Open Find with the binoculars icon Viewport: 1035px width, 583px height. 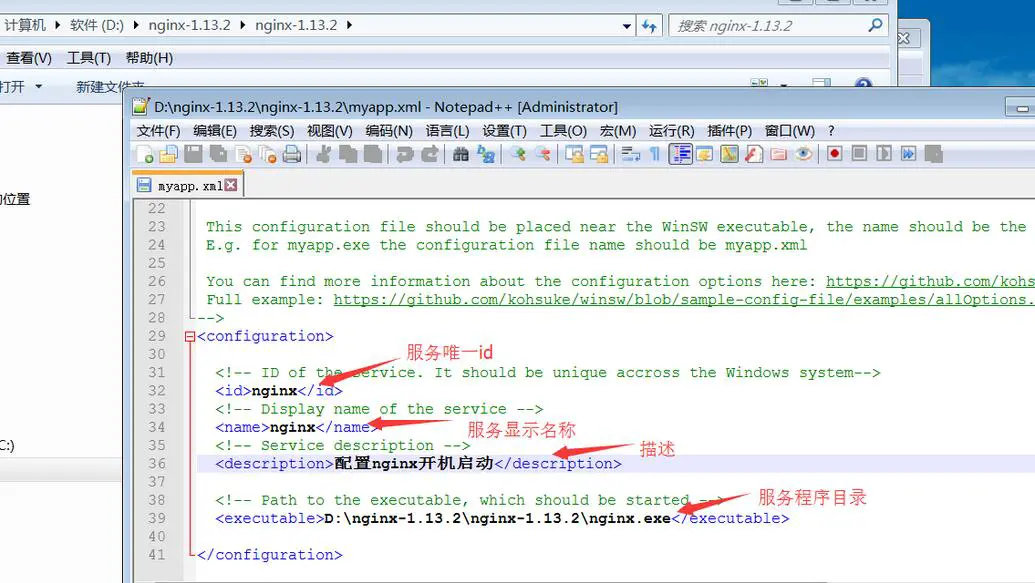tap(461, 154)
